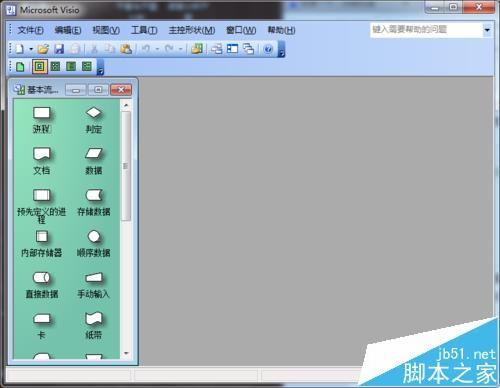The width and height of the screenshot is (500, 388).
Task: Click the stencil scrollbar down arrow
Action: [126, 353]
